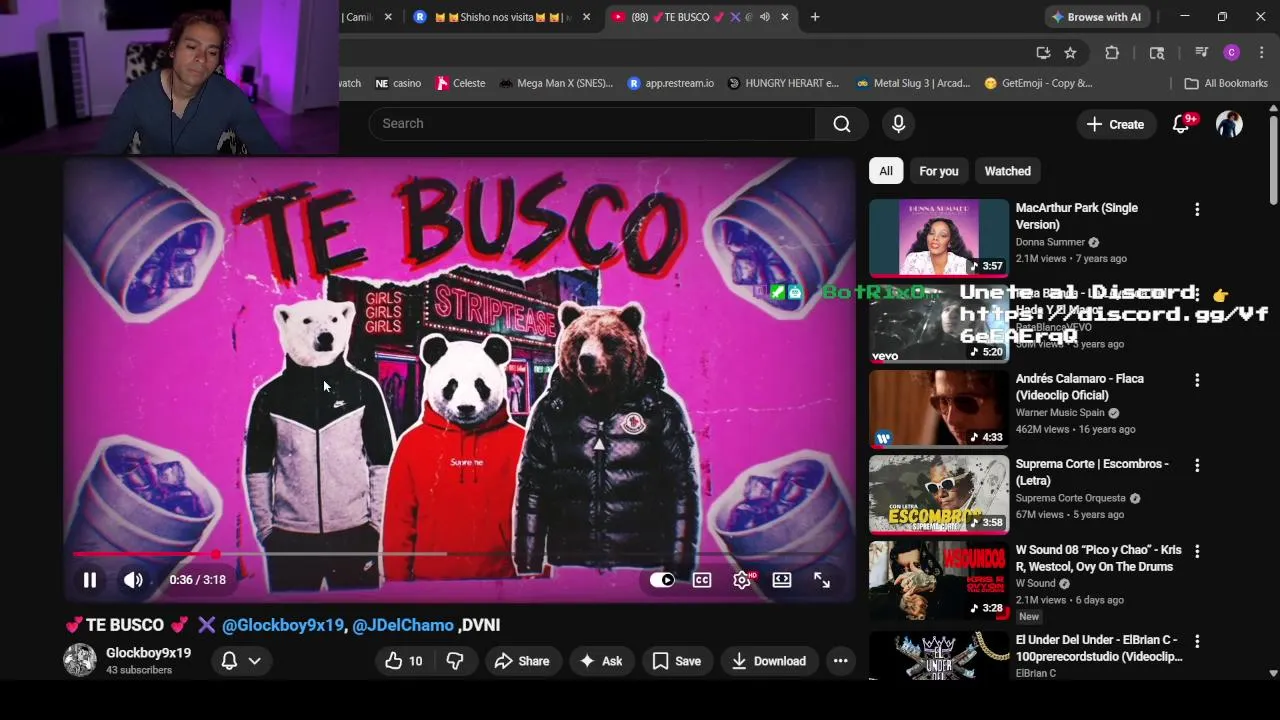
Task: Open W Sound 08 Pico y Chao thumbnail
Action: (x=939, y=580)
